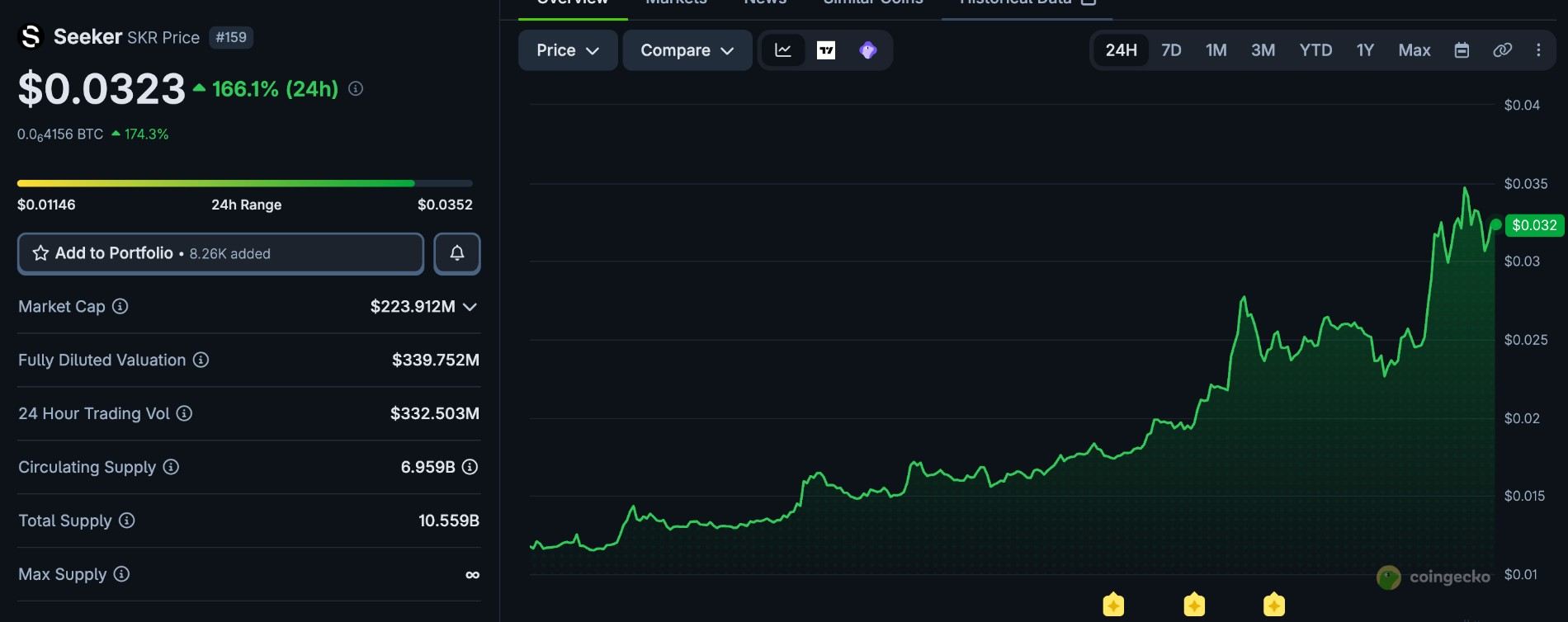This screenshot has height=622, width=1568.
Task: Open chart more options three-dot menu
Action: (1538, 50)
